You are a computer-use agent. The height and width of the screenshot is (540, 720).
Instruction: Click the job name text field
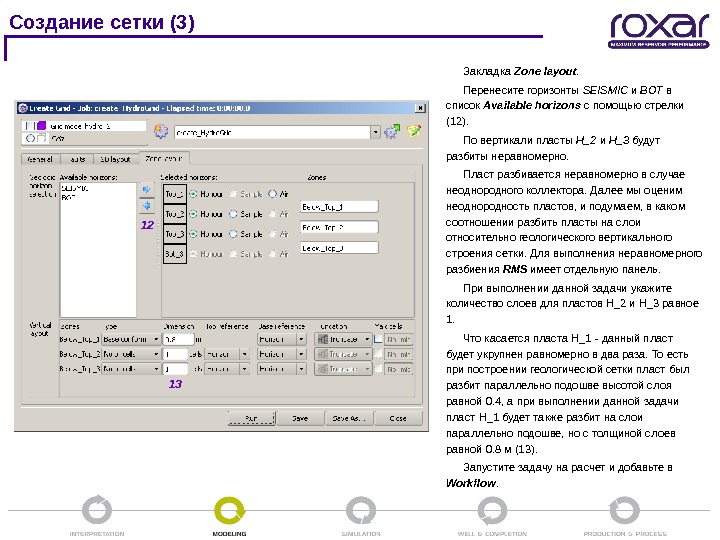coord(273,132)
